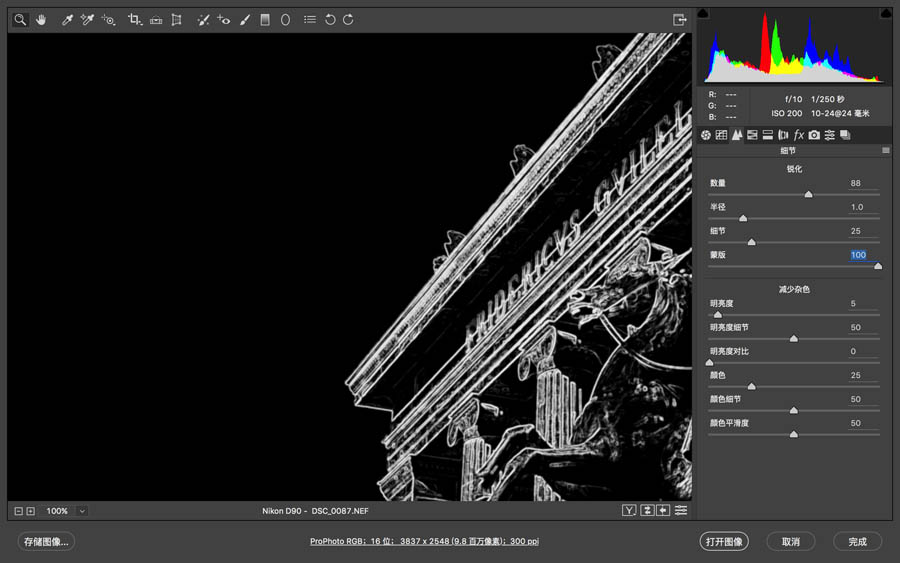Copy current settings to Before
The image size is (900, 563).
pos(663,510)
